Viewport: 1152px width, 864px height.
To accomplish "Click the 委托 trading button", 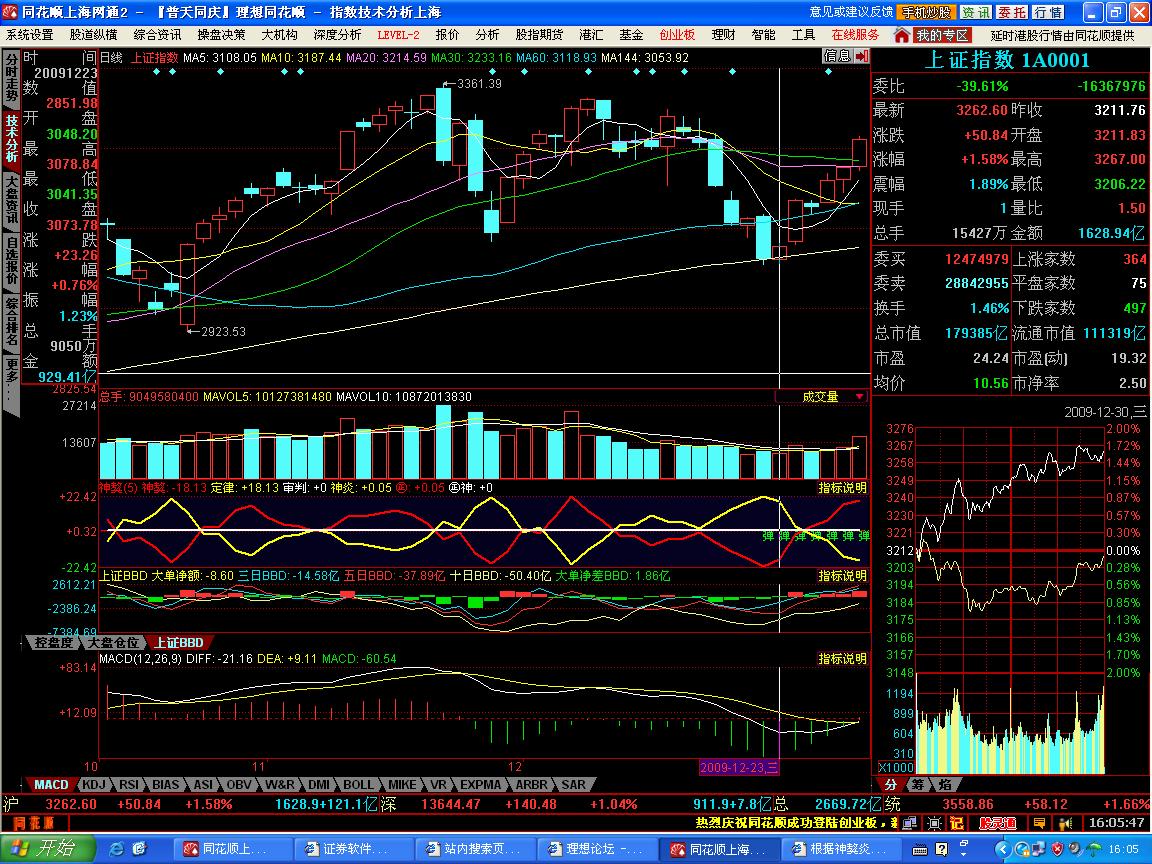I will pos(1012,12).
